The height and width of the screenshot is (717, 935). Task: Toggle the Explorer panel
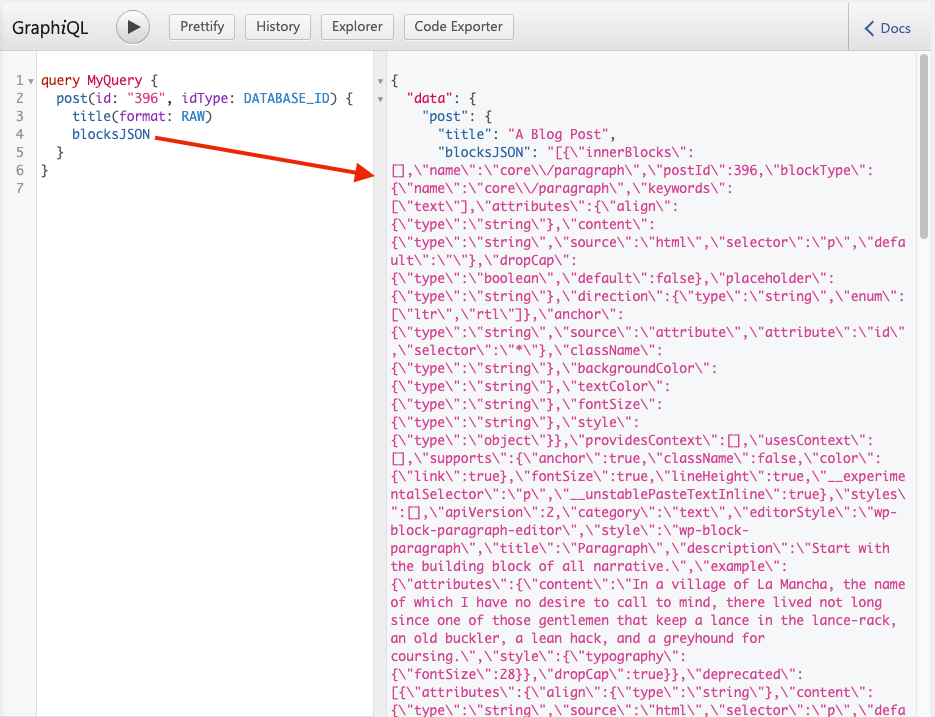pyautogui.click(x=357, y=27)
